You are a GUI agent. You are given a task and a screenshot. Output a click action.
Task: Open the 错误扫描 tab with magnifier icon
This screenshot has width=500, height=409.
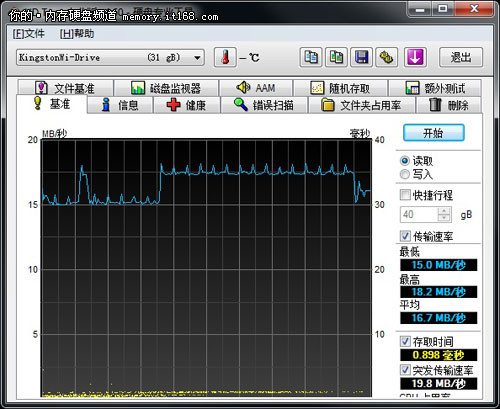264,105
